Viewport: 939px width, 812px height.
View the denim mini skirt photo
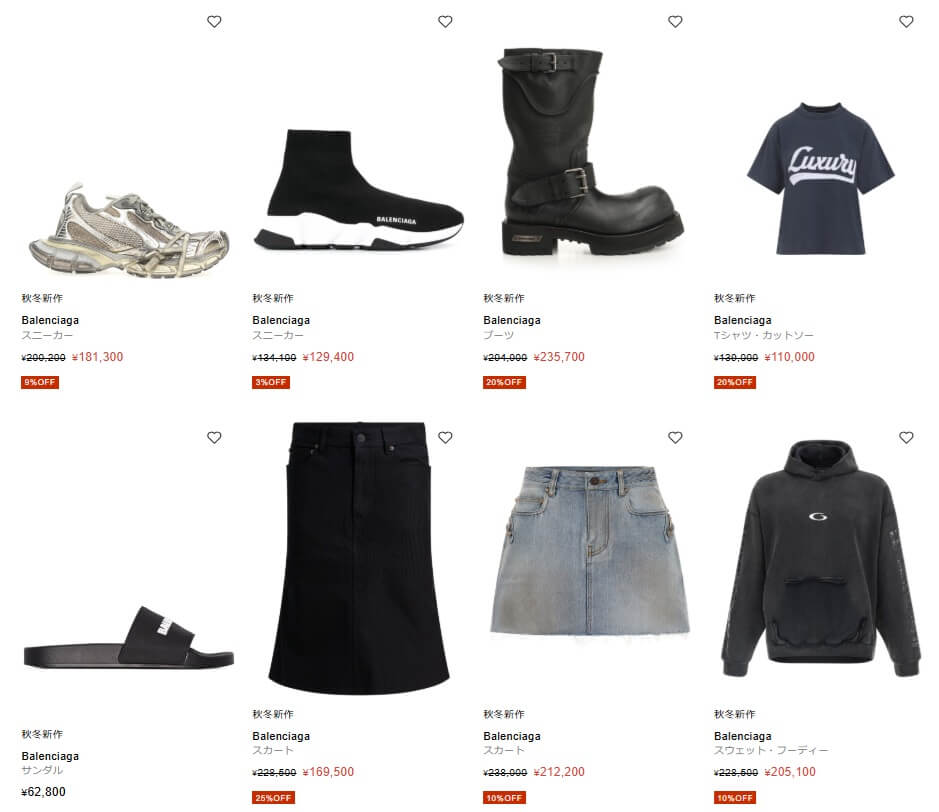tap(590, 550)
